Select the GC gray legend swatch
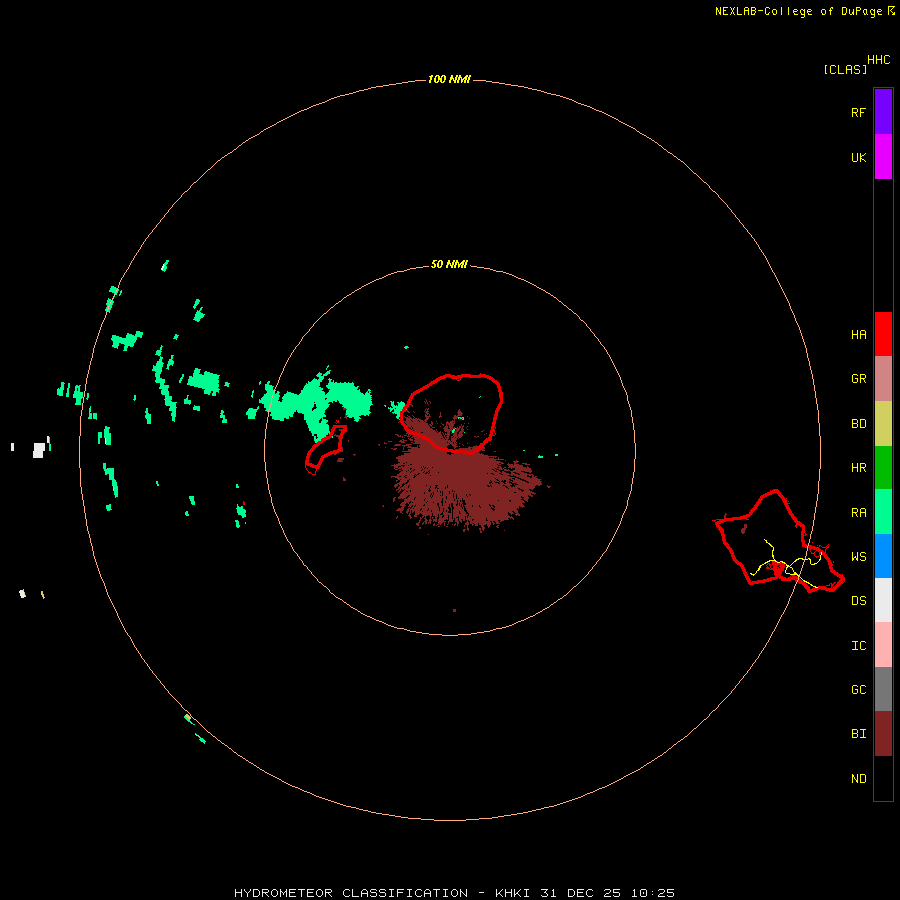The image size is (900, 900). pyautogui.click(x=883, y=689)
